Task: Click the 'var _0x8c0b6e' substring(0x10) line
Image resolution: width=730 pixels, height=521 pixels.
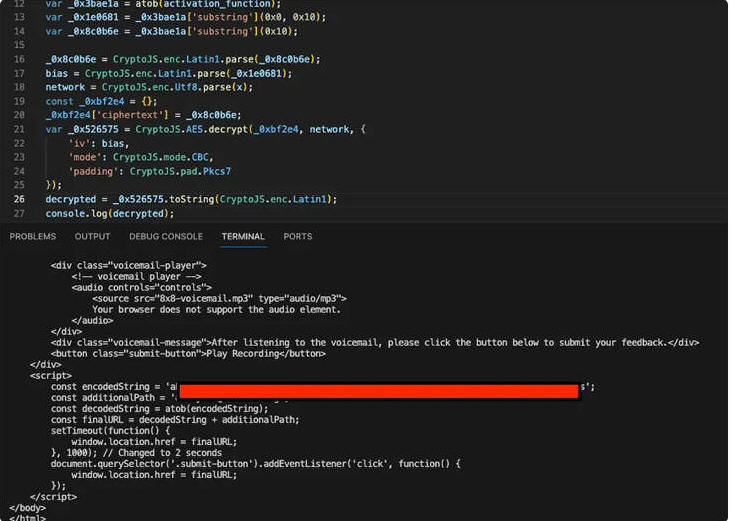Action: [x=172, y=31]
